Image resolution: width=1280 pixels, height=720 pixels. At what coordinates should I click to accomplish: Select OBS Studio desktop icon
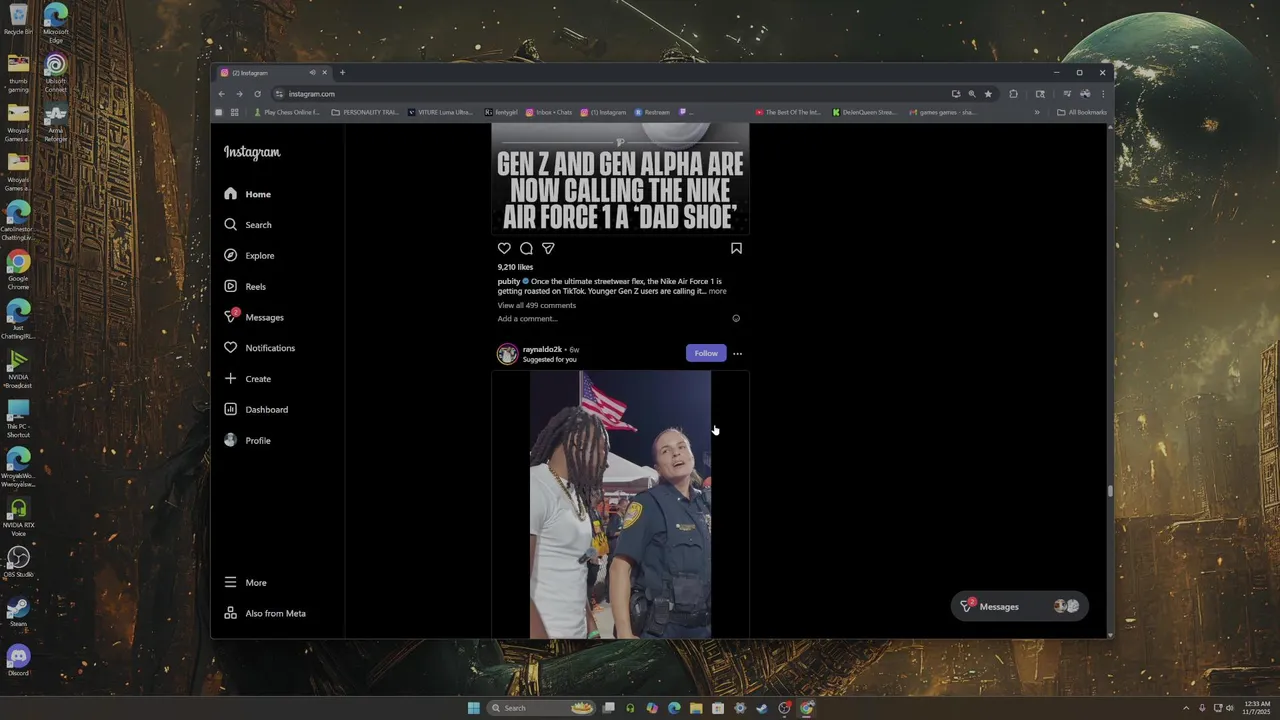(x=18, y=562)
